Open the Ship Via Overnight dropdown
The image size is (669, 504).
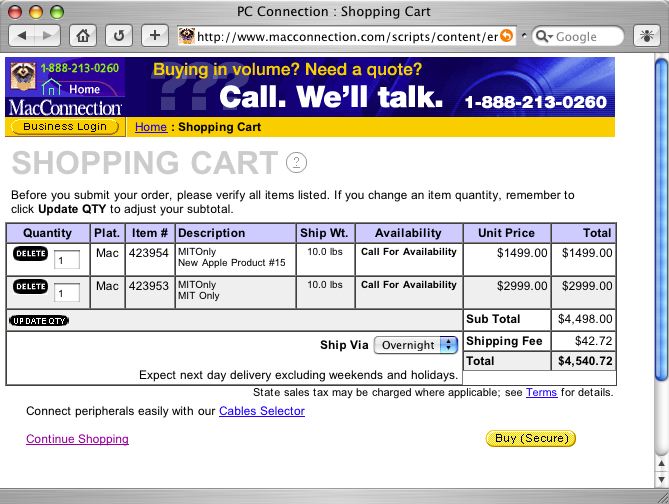pos(416,345)
